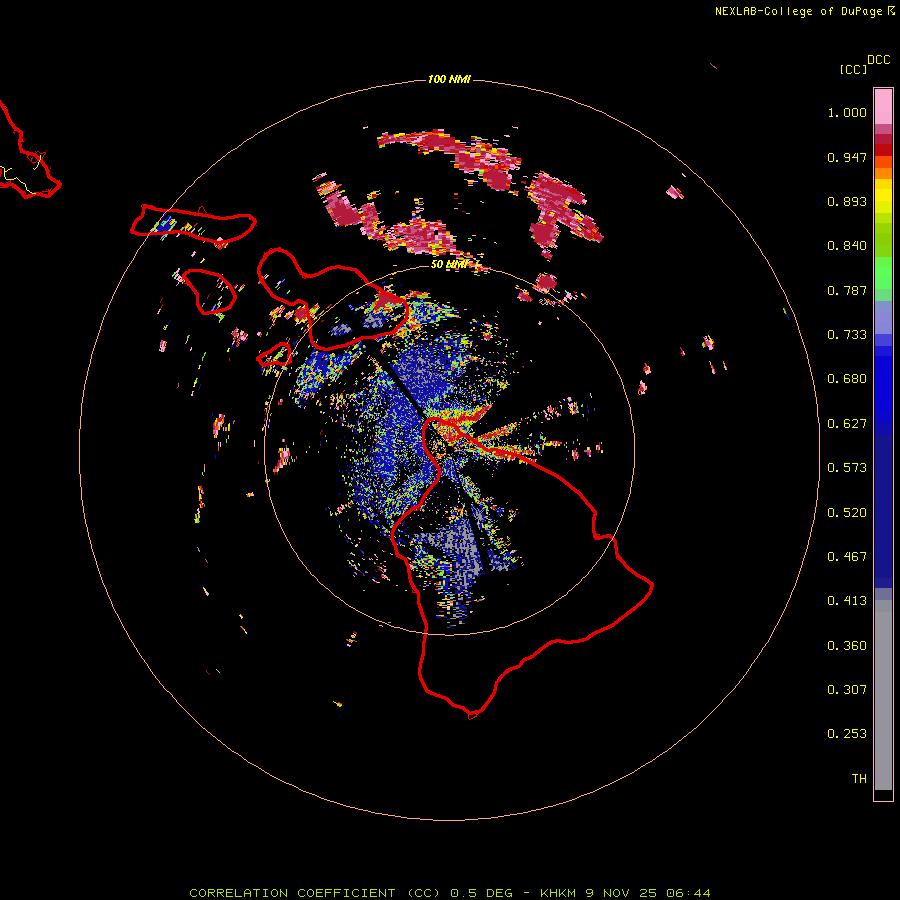Image resolution: width=900 pixels, height=900 pixels.
Task: Click the Lanai island red outline
Action: click(209, 292)
